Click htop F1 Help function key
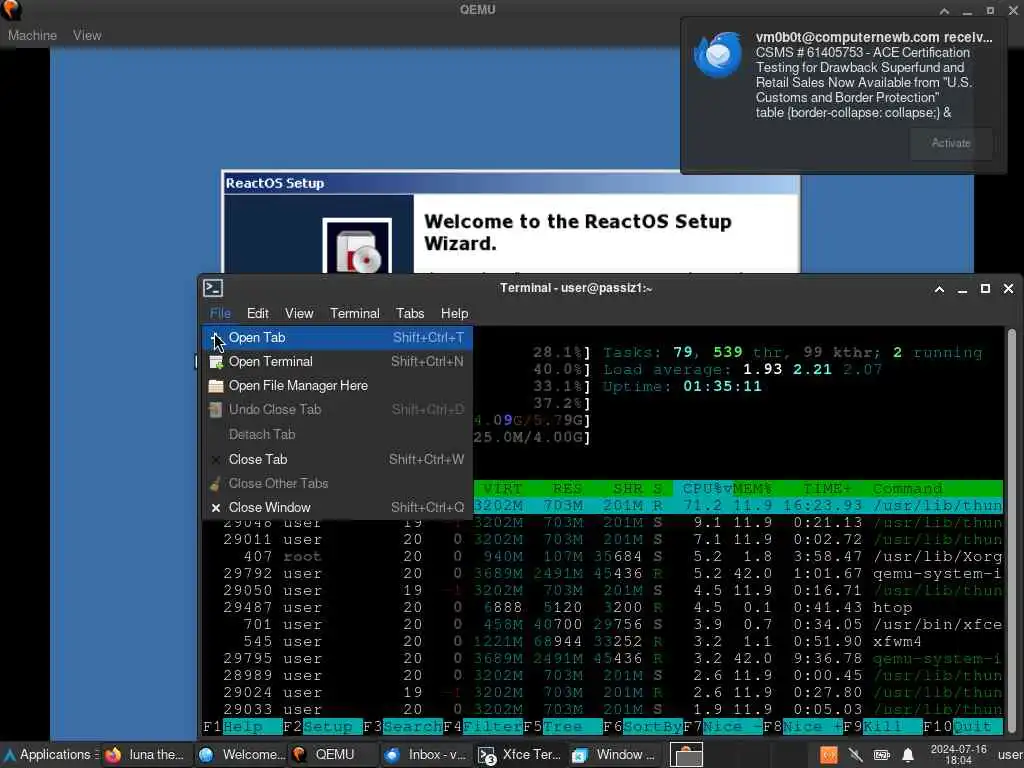Viewport: 1024px width, 768px height. pyautogui.click(x=243, y=727)
